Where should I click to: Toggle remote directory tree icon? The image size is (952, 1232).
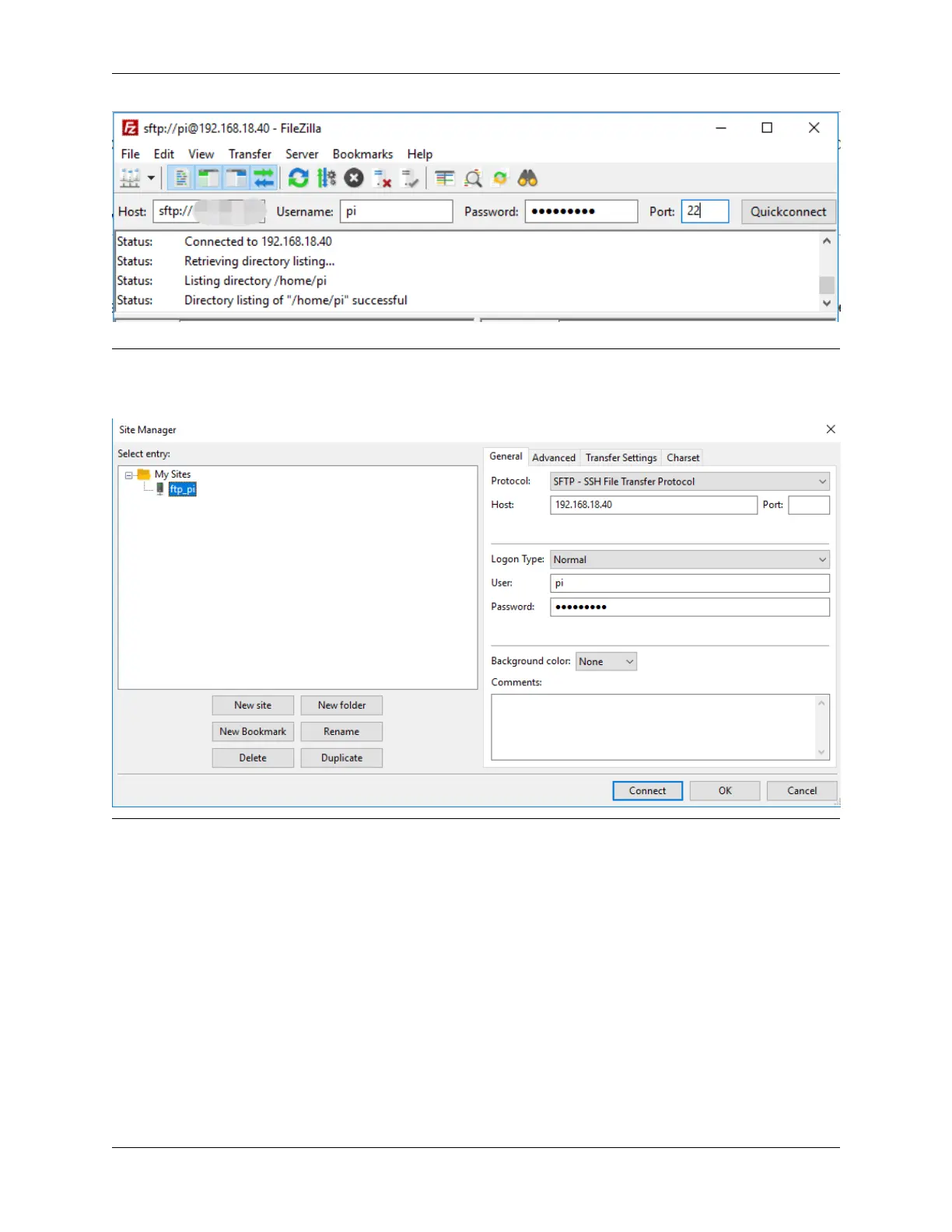click(236, 179)
